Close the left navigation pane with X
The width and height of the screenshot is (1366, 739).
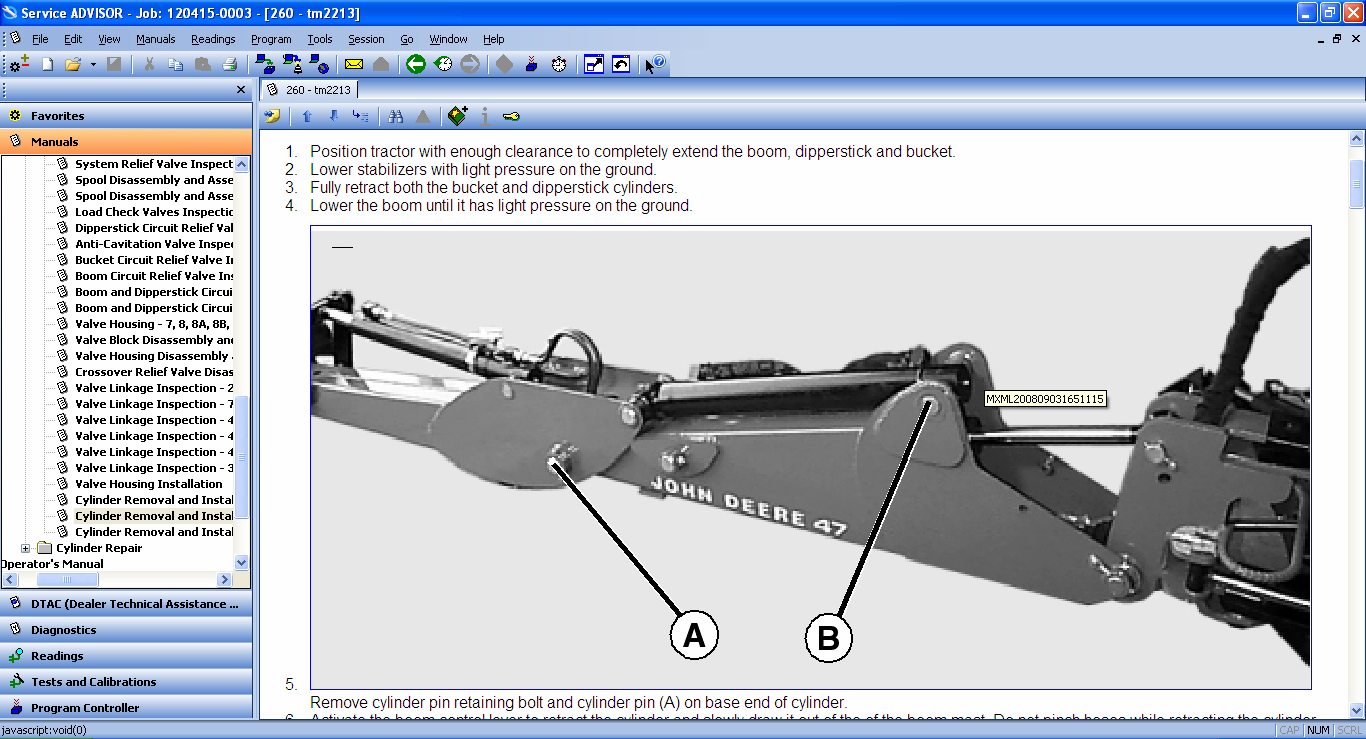point(241,90)
